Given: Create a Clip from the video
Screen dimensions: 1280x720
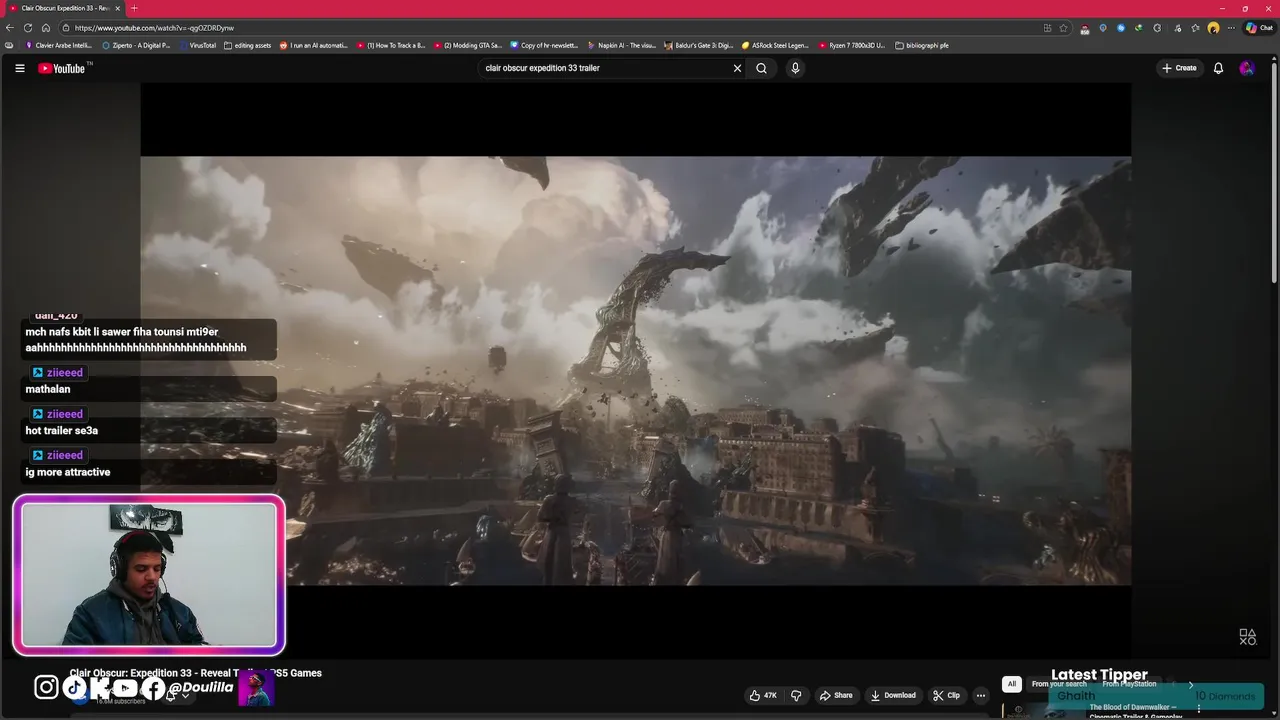Looking at the screenshot, I should [946, 695].
